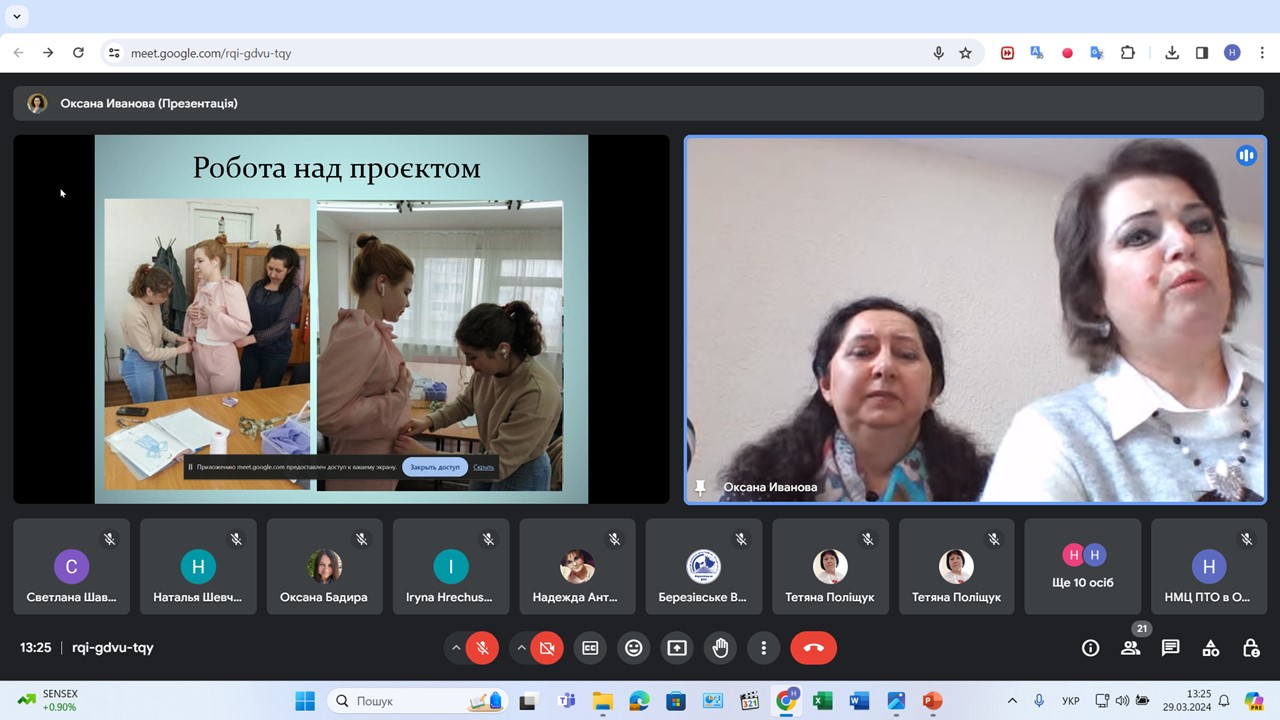The image size is (1280, 720).
Task: Open the emoji reactions button
Action: point(633,648)
